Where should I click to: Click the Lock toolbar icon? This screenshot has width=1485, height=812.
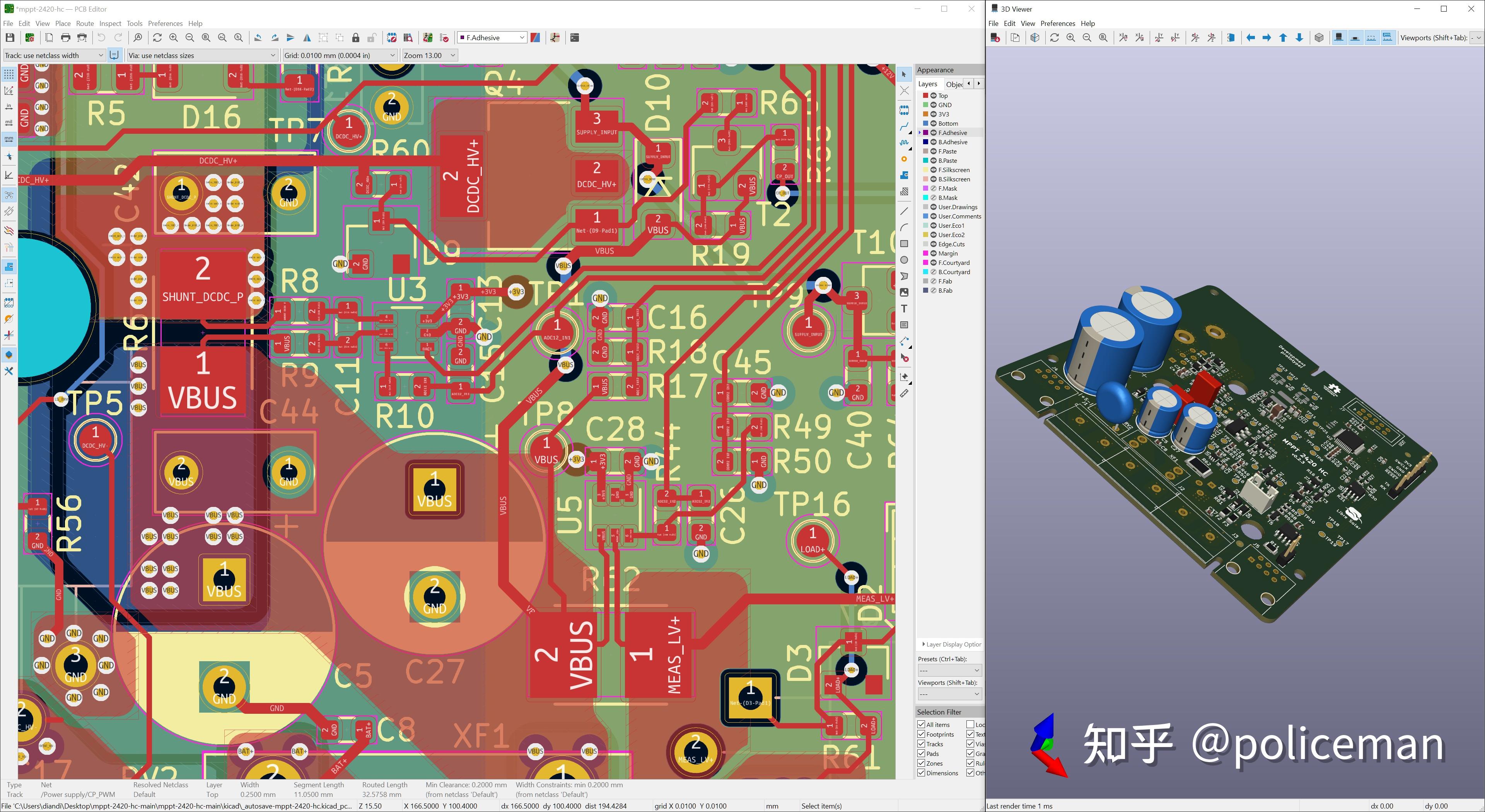point(356,38)
